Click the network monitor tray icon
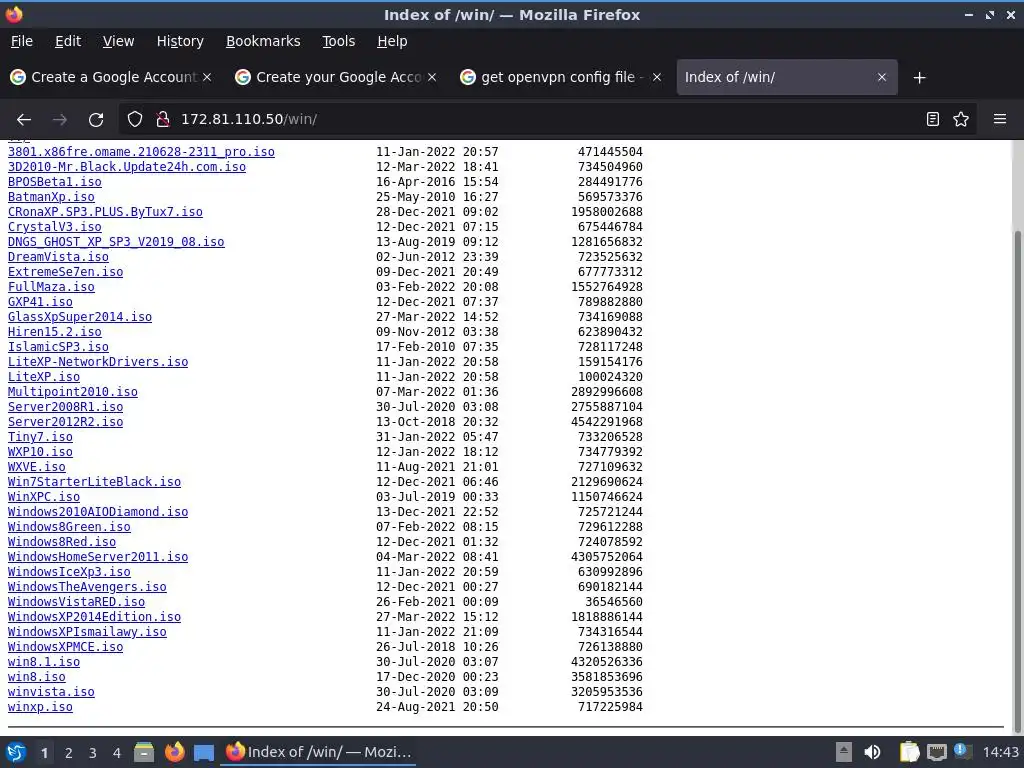1024x768 pixels. click(x=936, y=752)
